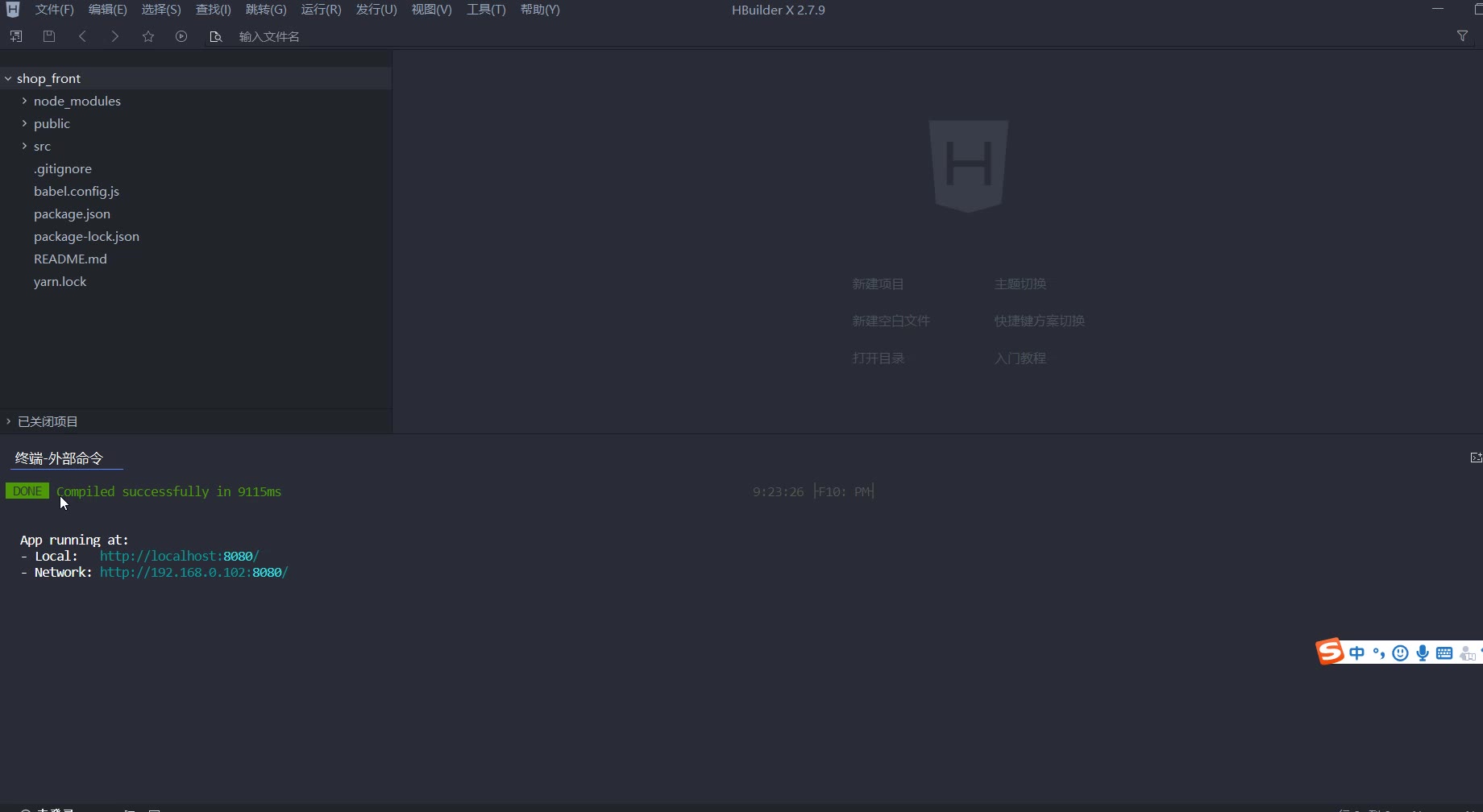1483x812 pixels.
Task: Expand the public folder
Action: [x=24, y=123]
